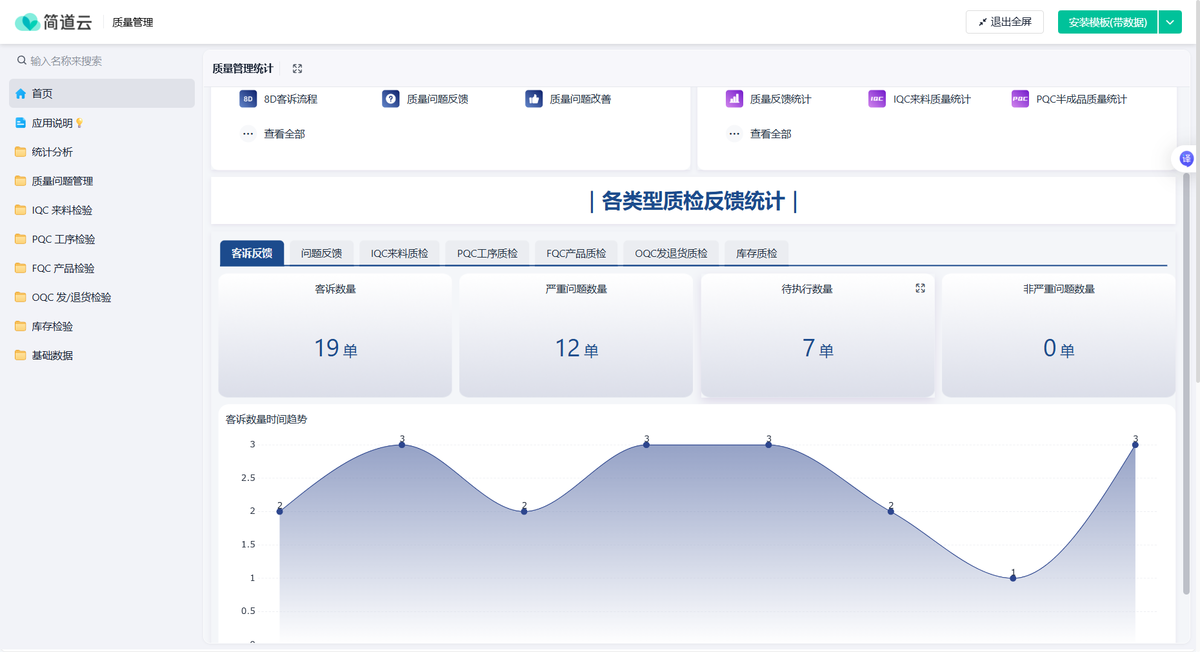Select the 客诉反馈 tab
Viewport: 1200px width, 652px height.
pyautogui.click(x=252, y=253)
